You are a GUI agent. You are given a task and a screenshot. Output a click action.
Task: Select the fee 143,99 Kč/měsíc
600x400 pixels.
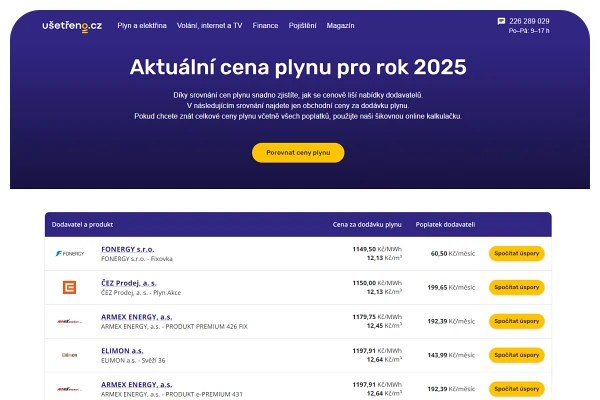451,355
